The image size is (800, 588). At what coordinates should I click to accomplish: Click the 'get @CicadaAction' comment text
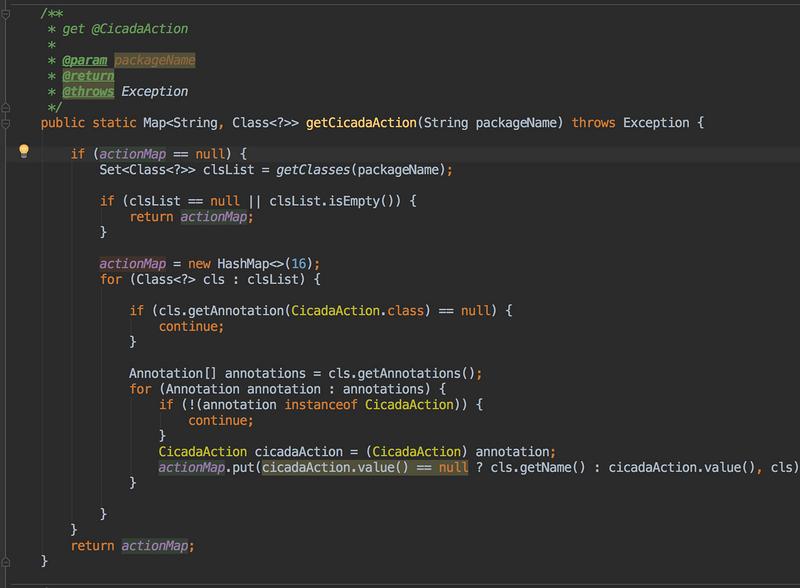point(125,29)
